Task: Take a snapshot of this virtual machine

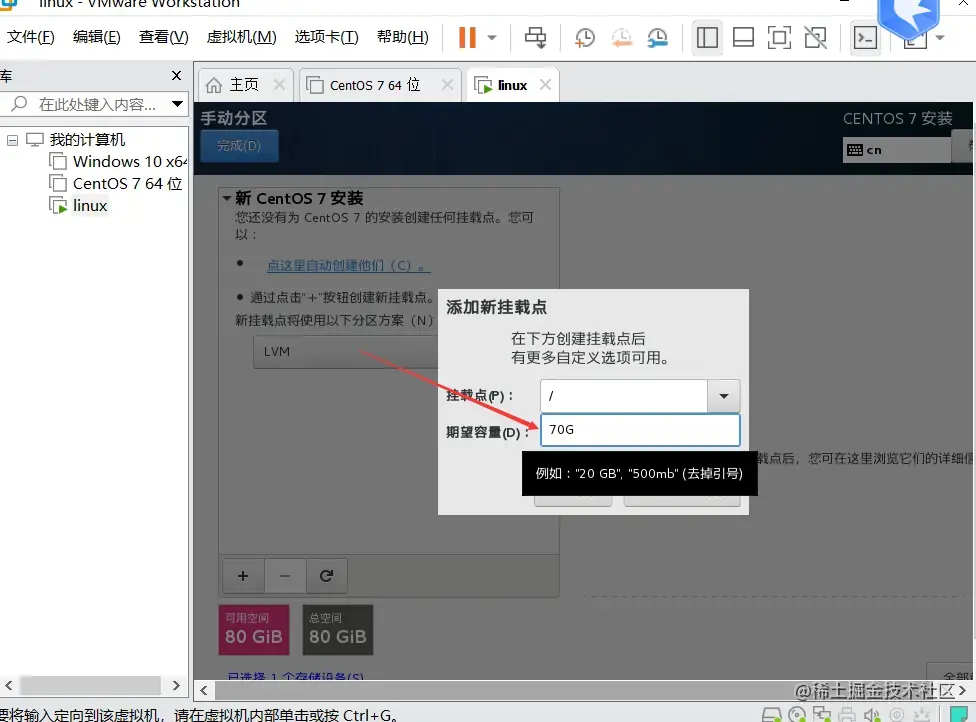Action: 584,38
